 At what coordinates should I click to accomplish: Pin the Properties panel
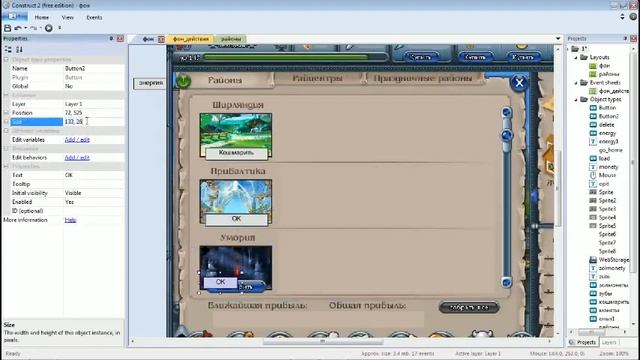click(x=111, y=38)
